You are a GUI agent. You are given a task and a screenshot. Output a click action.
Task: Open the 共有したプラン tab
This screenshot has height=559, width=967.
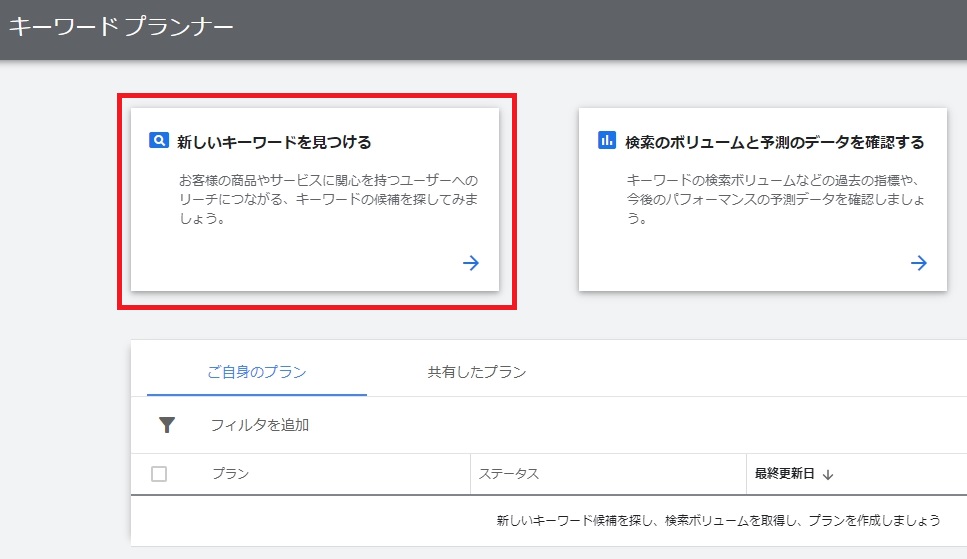tap(476, 372)
